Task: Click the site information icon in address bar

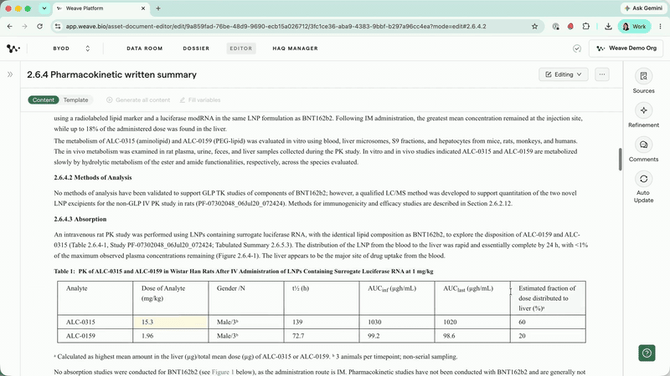Action: click(57, 26)
